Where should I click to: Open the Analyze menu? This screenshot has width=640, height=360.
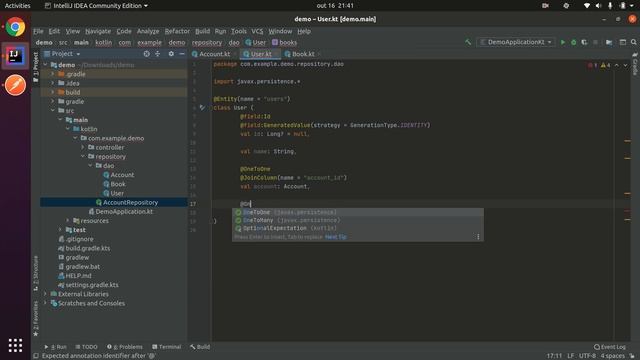148,31
